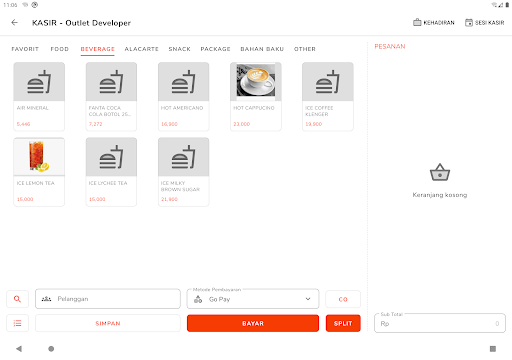Click the CO button
Image resolution: width=512 pixels, height=360 pixels.
[x=343, y=299]
